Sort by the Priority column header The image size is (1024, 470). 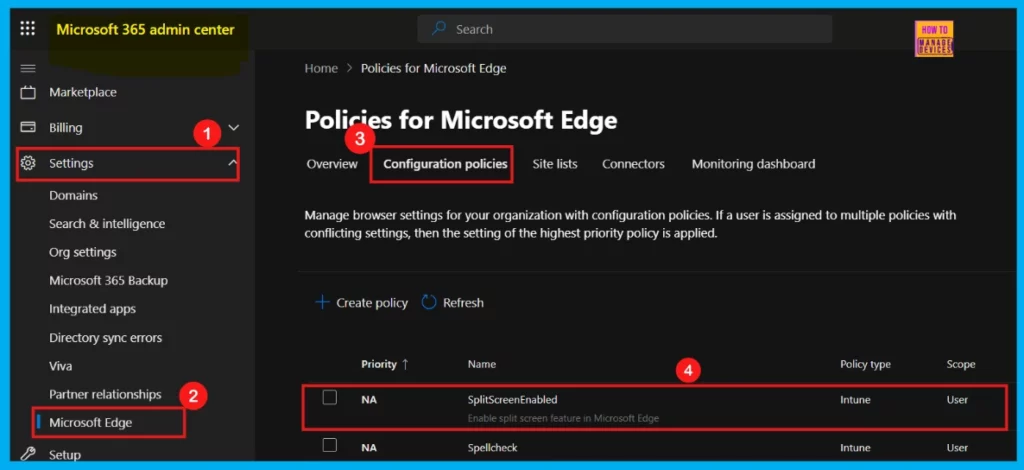(379, 364)
